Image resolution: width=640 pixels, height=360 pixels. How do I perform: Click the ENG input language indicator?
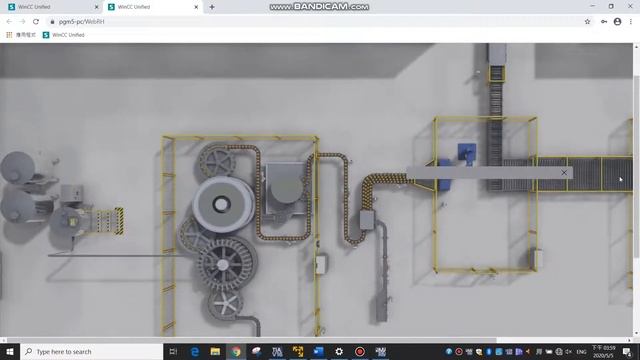pyautogui.click(x=581, y=352)
